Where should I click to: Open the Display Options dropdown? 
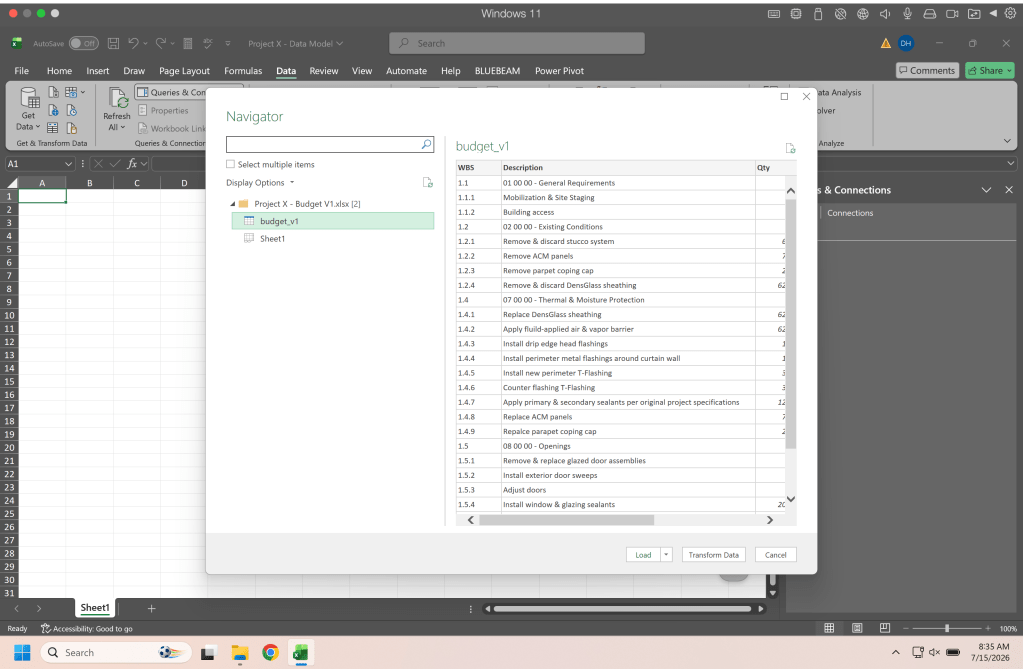[260, 183]
